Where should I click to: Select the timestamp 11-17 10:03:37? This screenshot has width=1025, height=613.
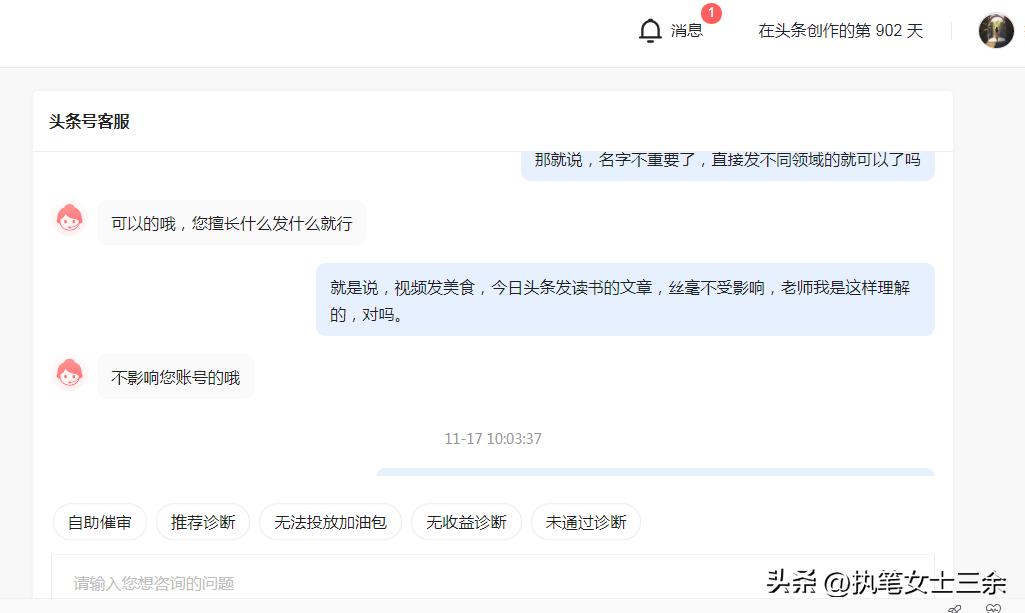tap(492, 438)
